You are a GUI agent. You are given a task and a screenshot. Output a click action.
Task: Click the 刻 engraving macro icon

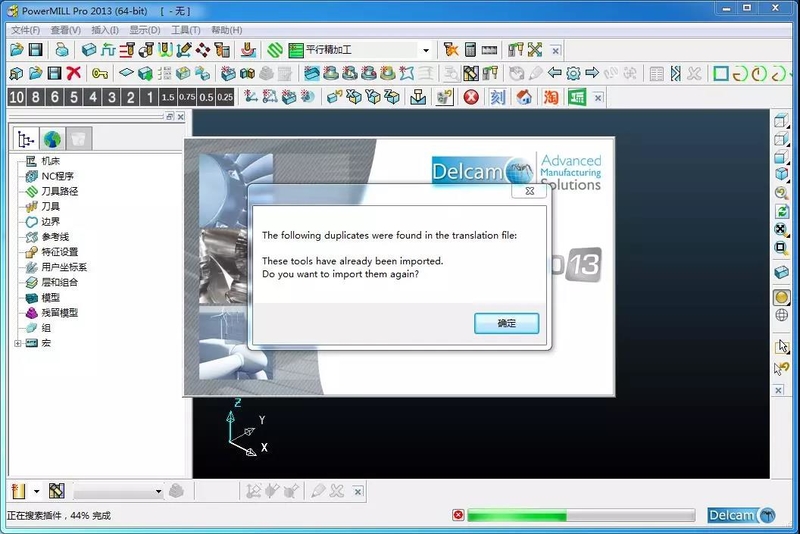[497, 97]
